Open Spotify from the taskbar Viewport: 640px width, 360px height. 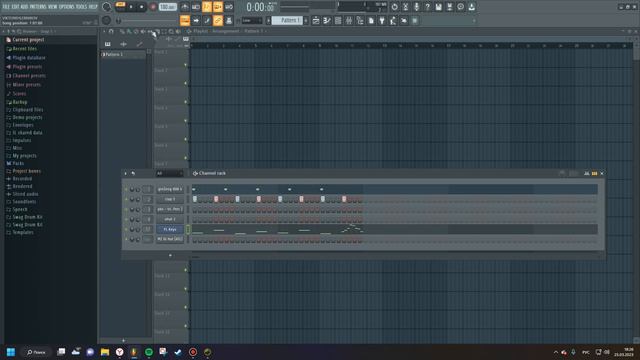point(149,352)
